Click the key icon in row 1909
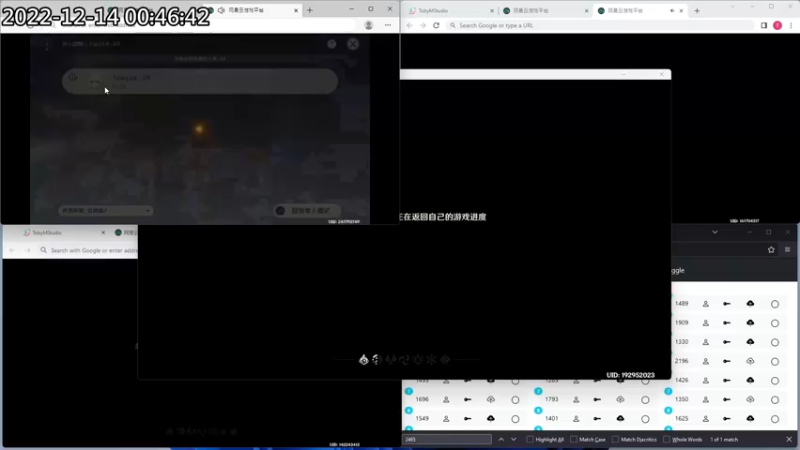 (727, 323)
